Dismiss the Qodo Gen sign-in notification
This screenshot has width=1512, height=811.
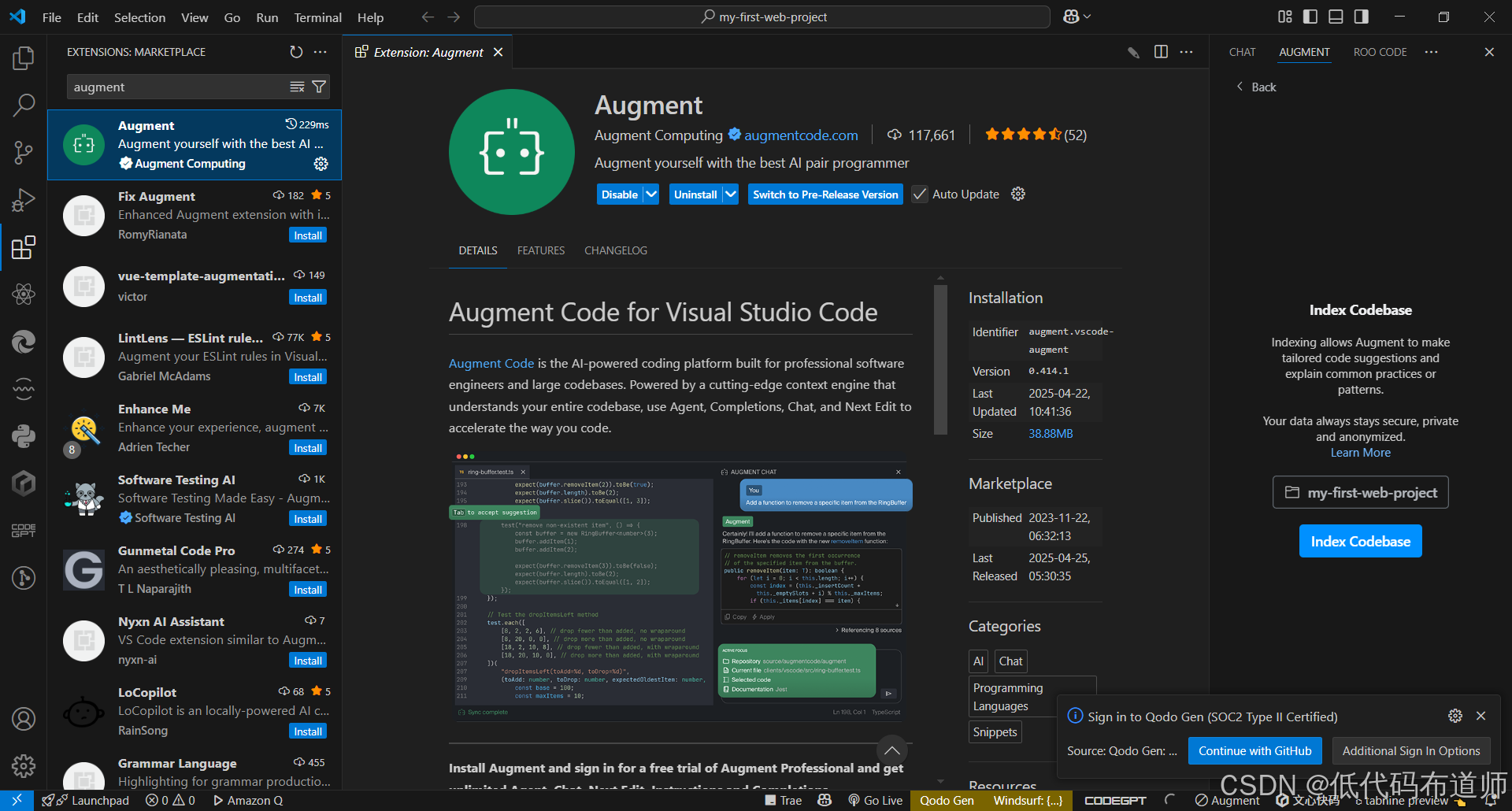pyautogui.click(x=1480, y=716)
